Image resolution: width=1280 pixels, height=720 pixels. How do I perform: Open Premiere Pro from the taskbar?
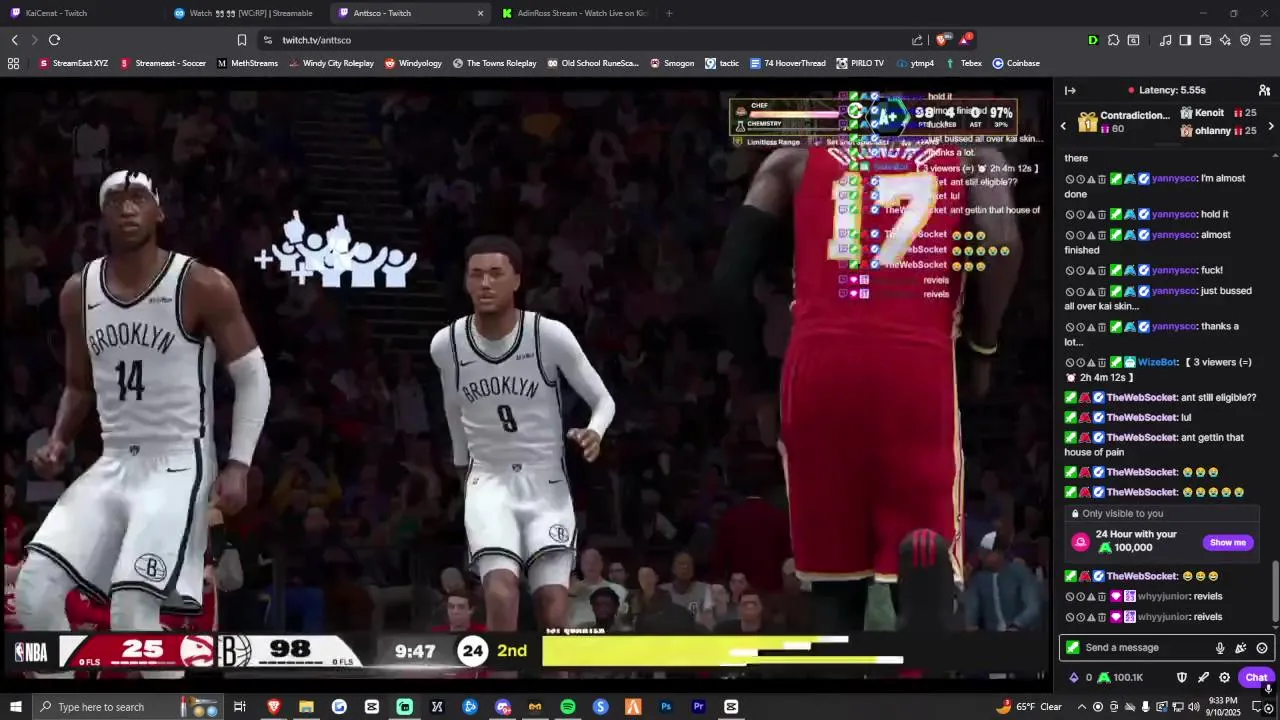coord(699,707)
